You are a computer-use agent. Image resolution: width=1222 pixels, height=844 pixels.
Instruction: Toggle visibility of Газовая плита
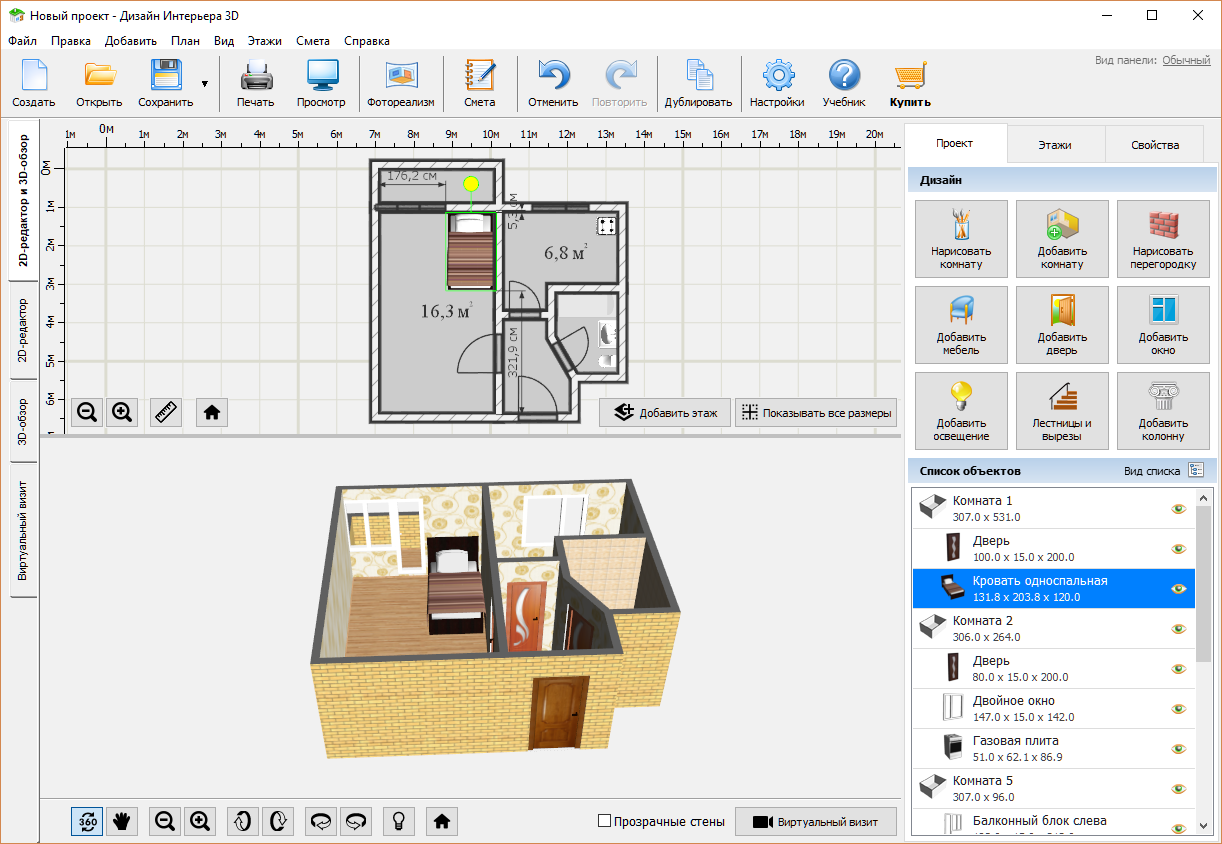tap(1178, 749)
